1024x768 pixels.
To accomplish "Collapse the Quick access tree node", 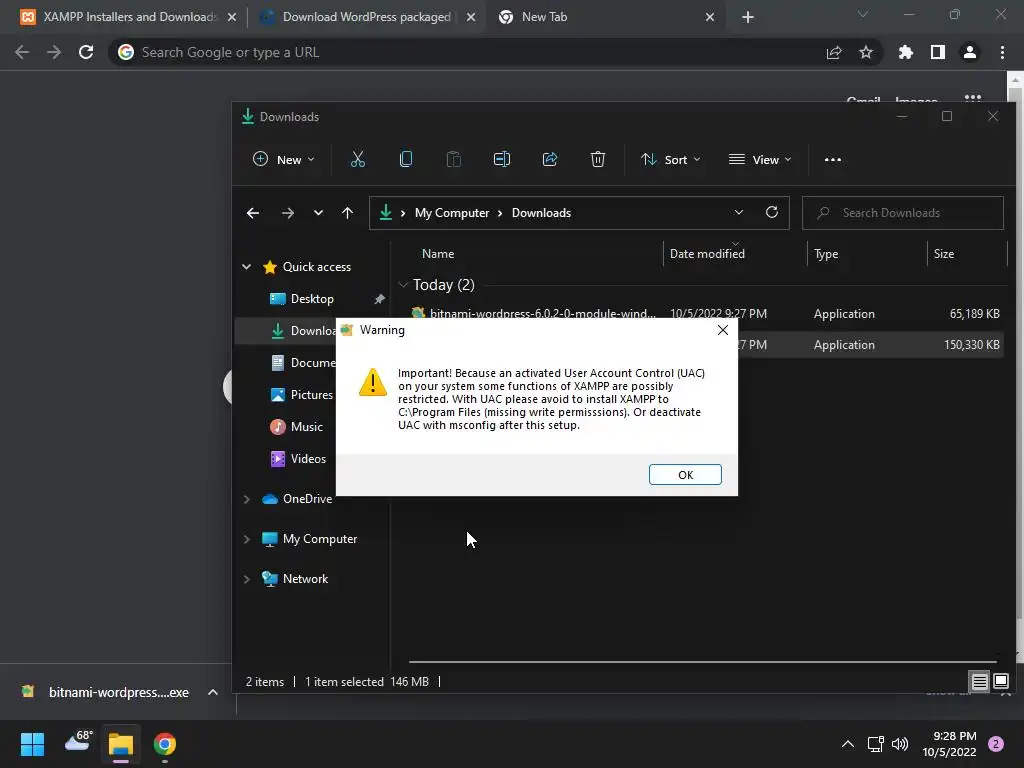I will coord(247,267).
